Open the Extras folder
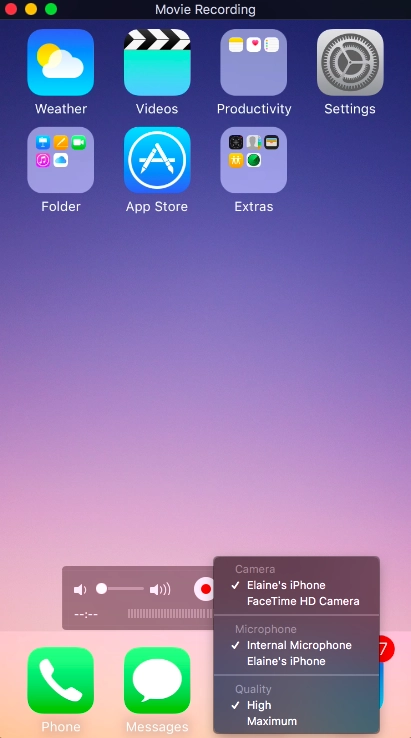Image resolution: width=411 pixels, height=738 pixels. pos(254,160)
